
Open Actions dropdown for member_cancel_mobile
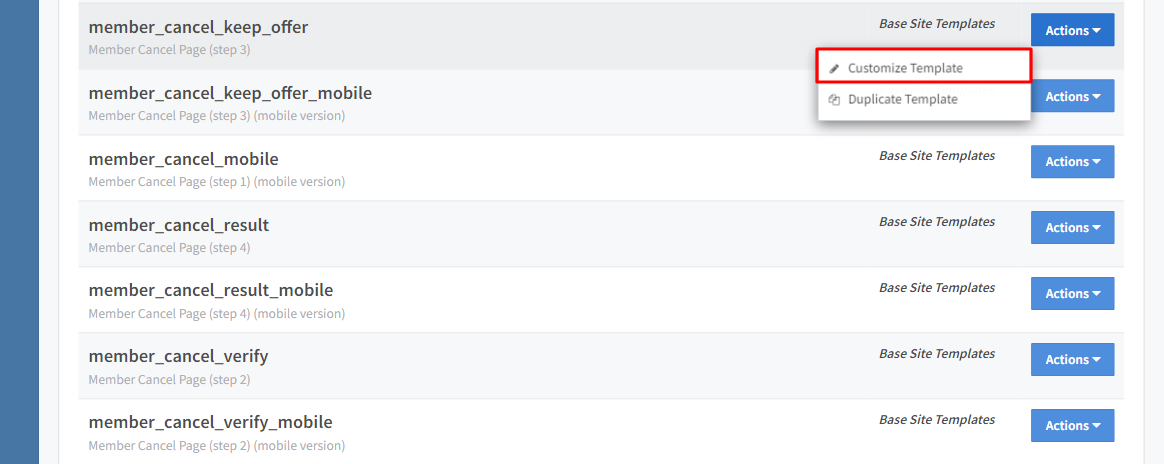(x=1072, y=162)
